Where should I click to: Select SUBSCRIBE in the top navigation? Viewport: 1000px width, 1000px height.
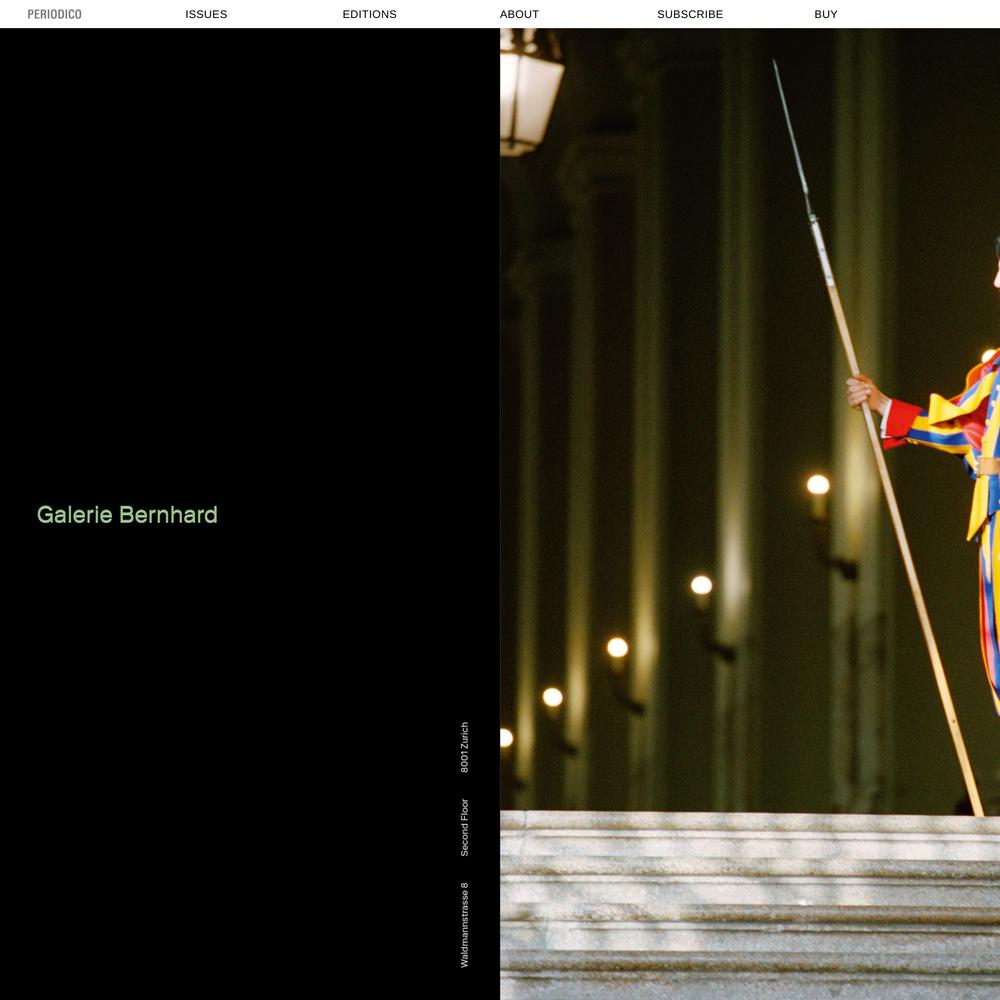coord(690,14)
